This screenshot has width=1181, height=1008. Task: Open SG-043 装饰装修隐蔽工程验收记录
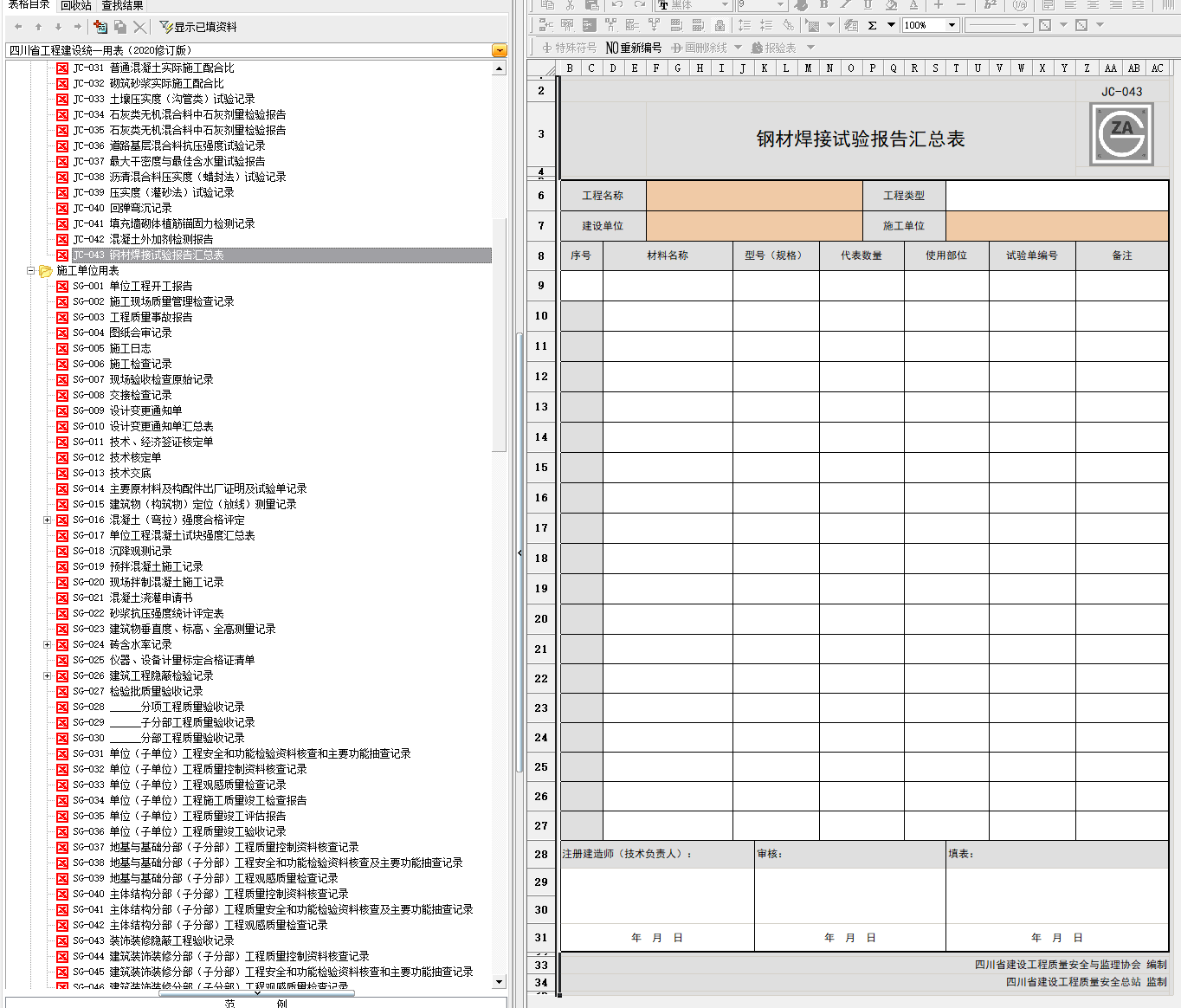153,940
